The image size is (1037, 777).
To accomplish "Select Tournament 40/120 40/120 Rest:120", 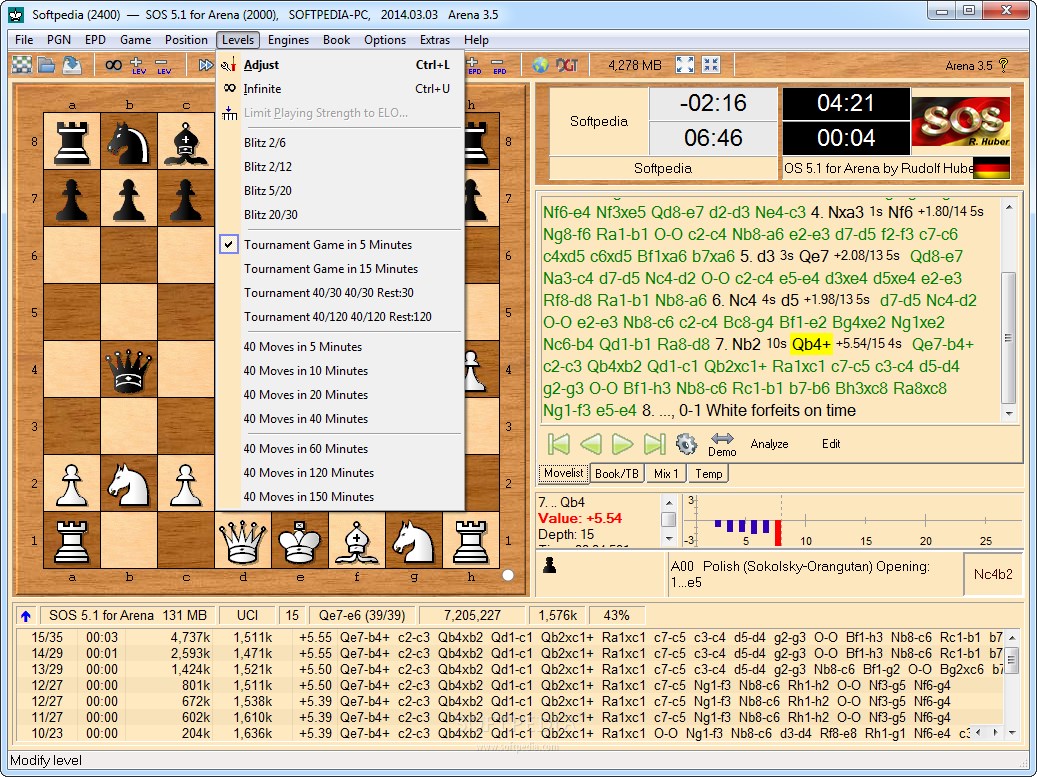I will pyautogui.click(x=340, y=317).
